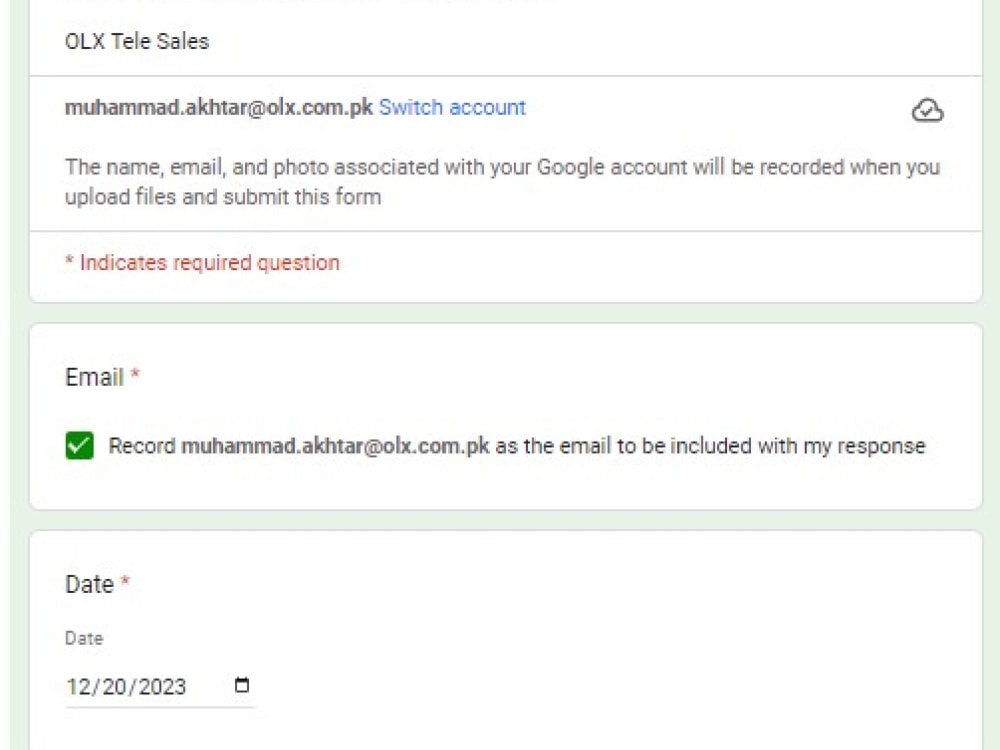Screen dimensions: 1000x750
Task: Click the Email question title
Action: pyautogui.click(x=94, y=378)
